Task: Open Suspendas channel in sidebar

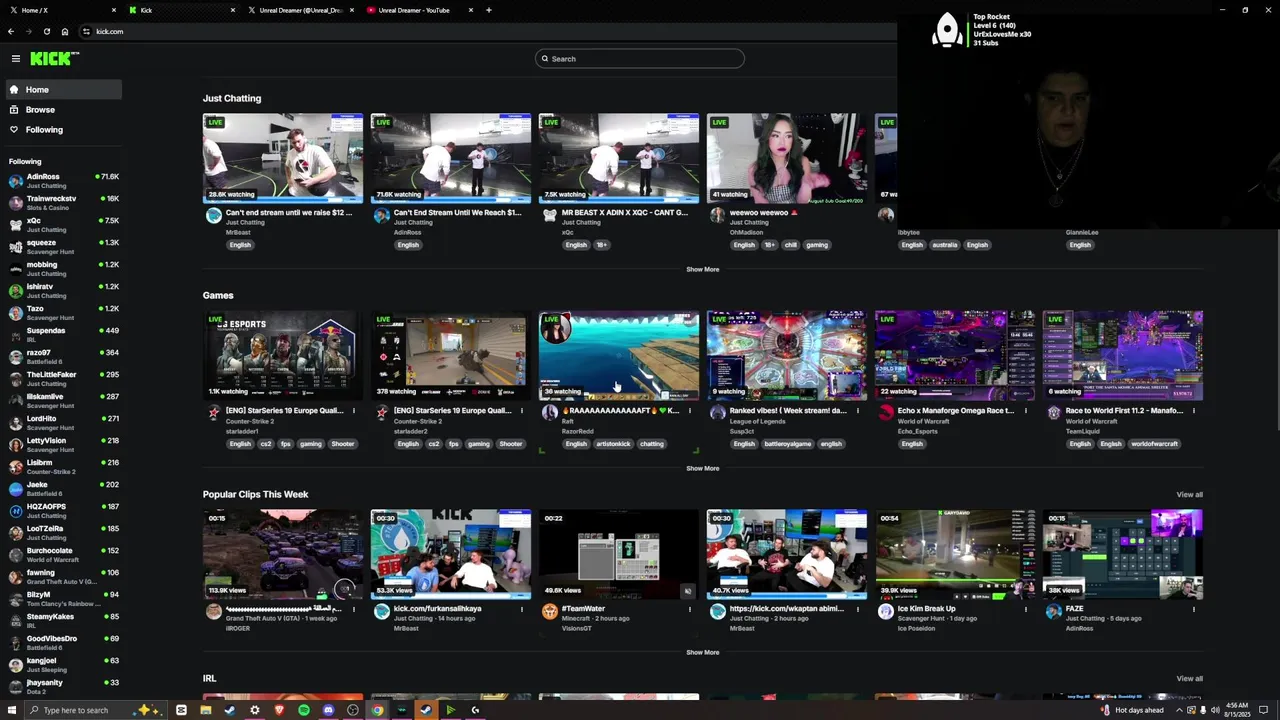Action: [x=63, y=335]
